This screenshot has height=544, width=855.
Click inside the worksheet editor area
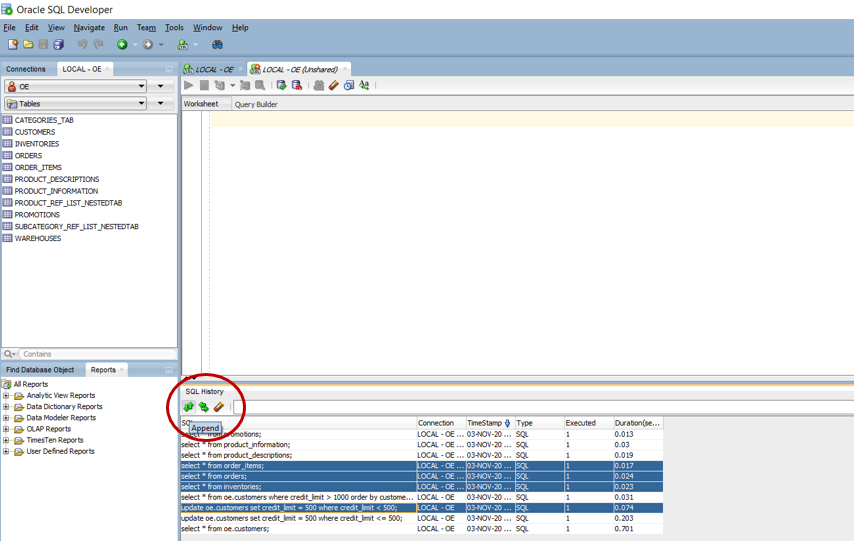tap(532, 243)
